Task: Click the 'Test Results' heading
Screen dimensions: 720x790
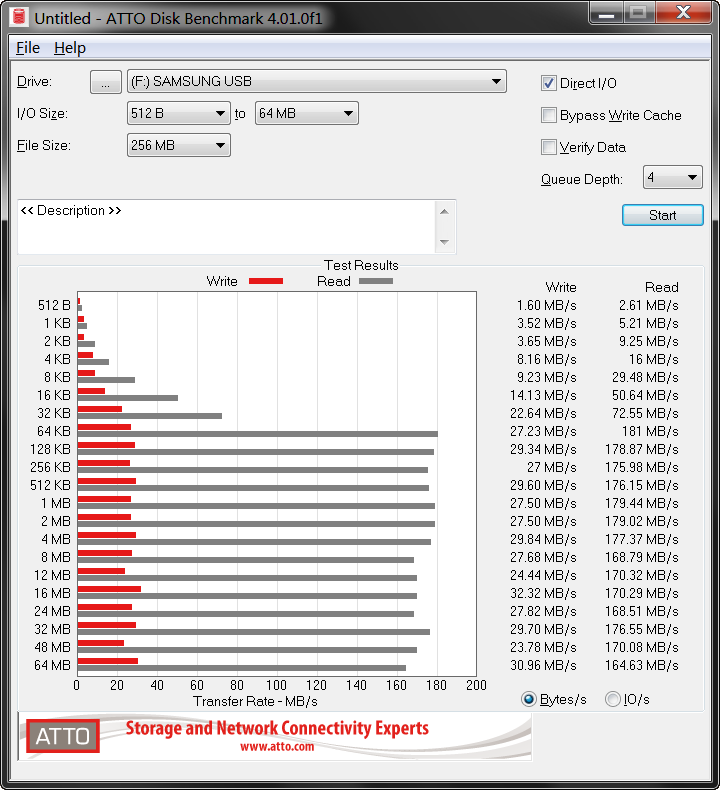Action: click(361, 265)
